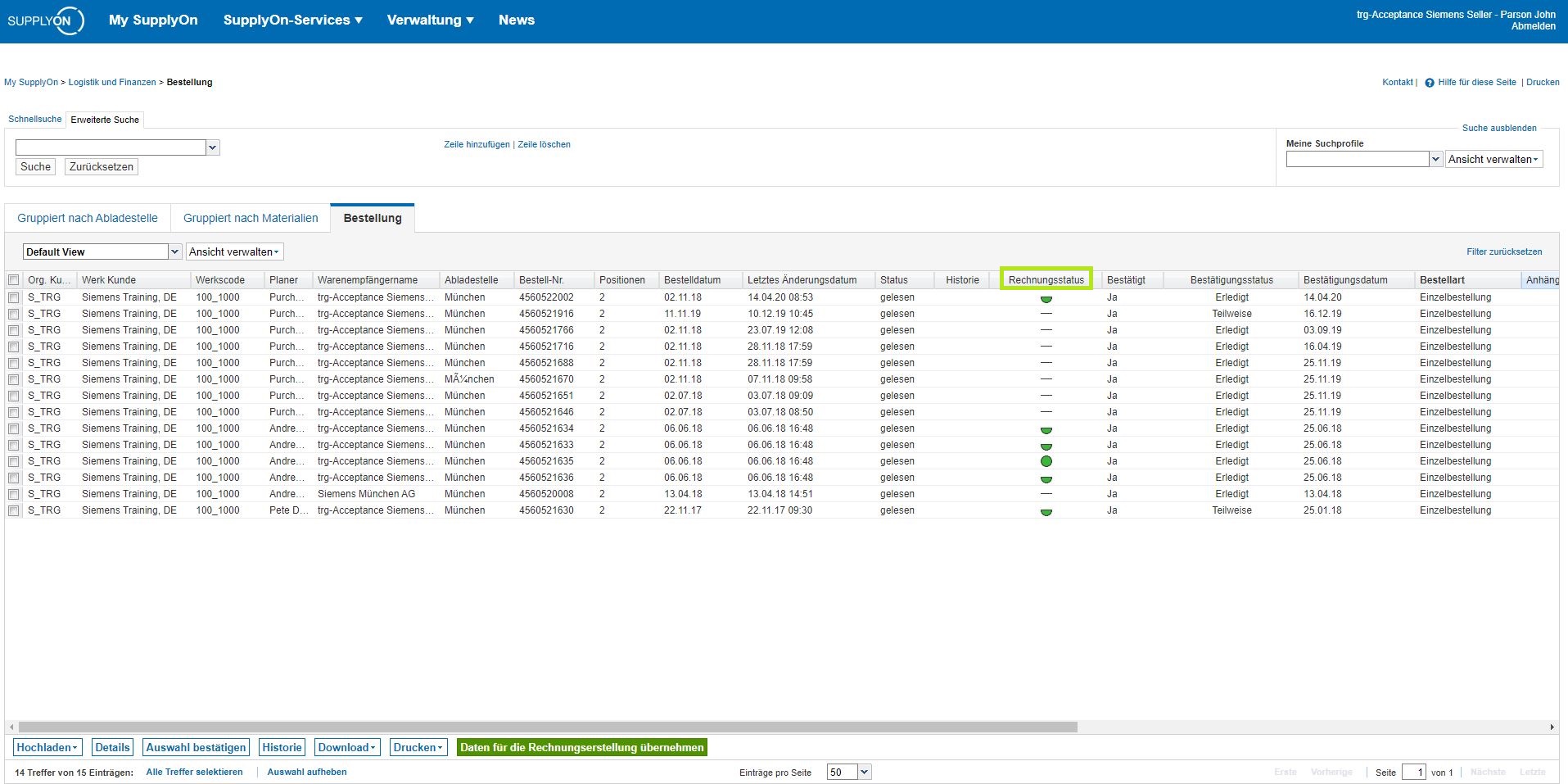Open the Hochladen dropdown button

(x=47, y=747)
